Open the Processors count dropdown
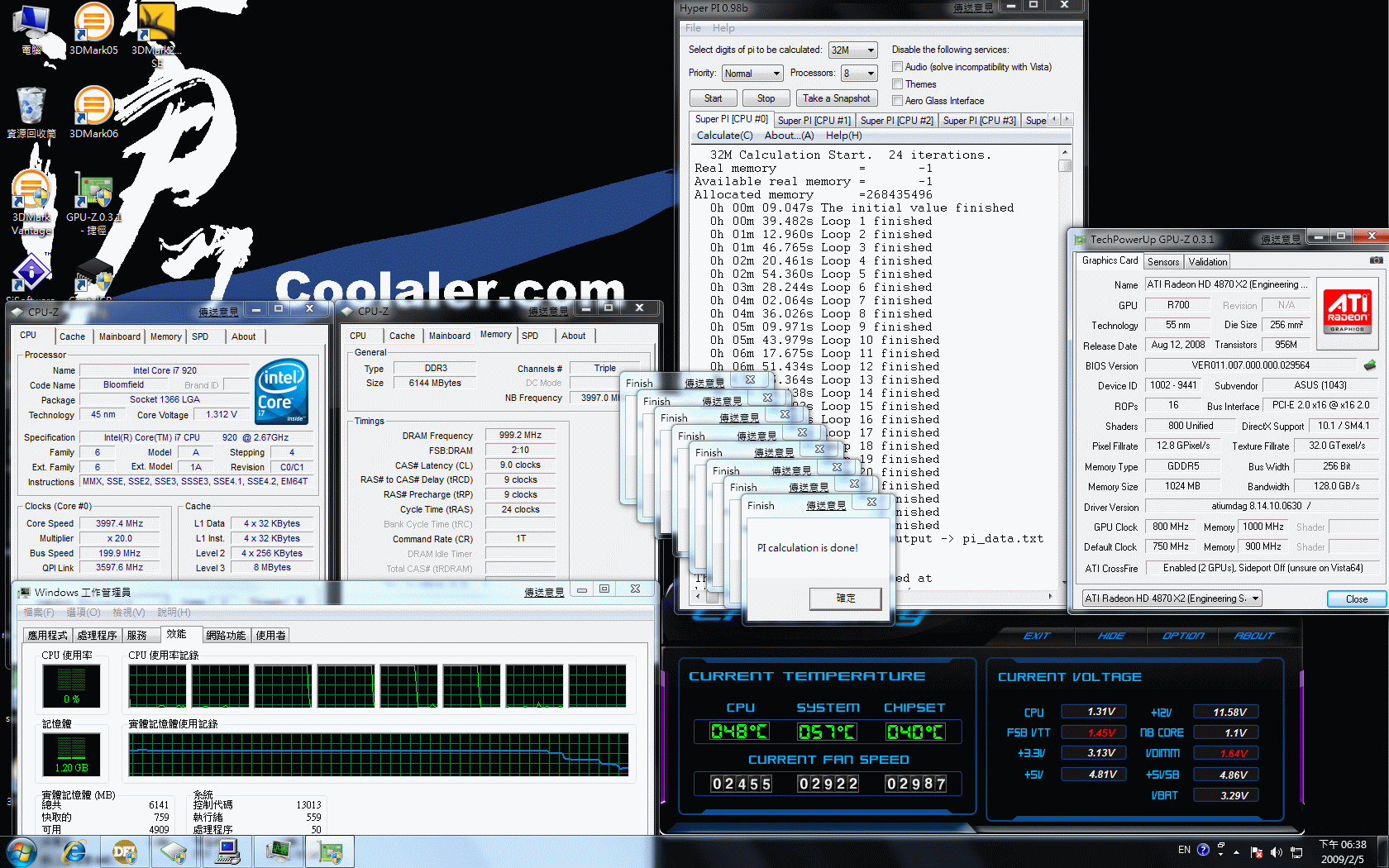This screenshot has width=1389, height=868. (859, 74)
